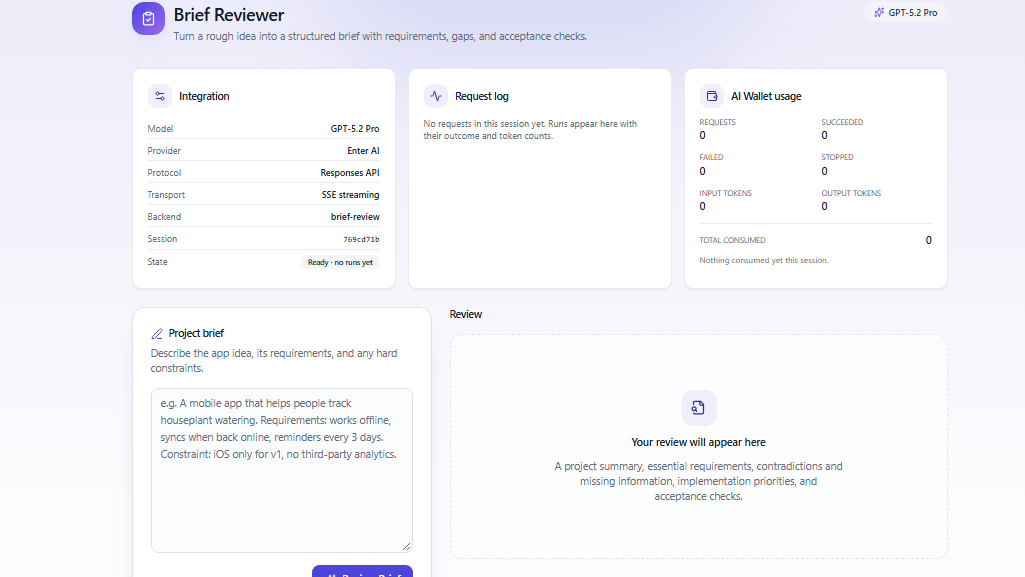Click the 'brief-review' backend value
This screenshot has width=1025, height=577.
pos(355,217)
